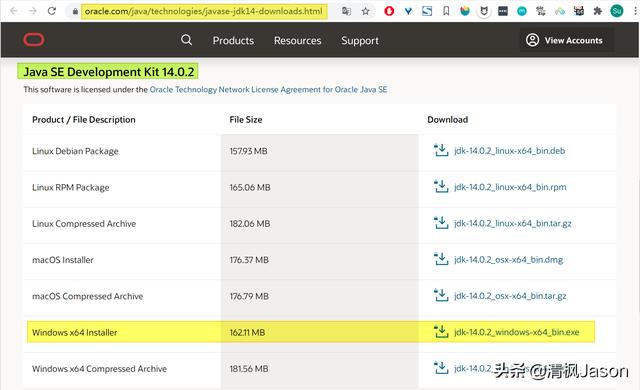Download jdk-14.0.2_linux-x64_bin.rpm

tap(510, 187)
